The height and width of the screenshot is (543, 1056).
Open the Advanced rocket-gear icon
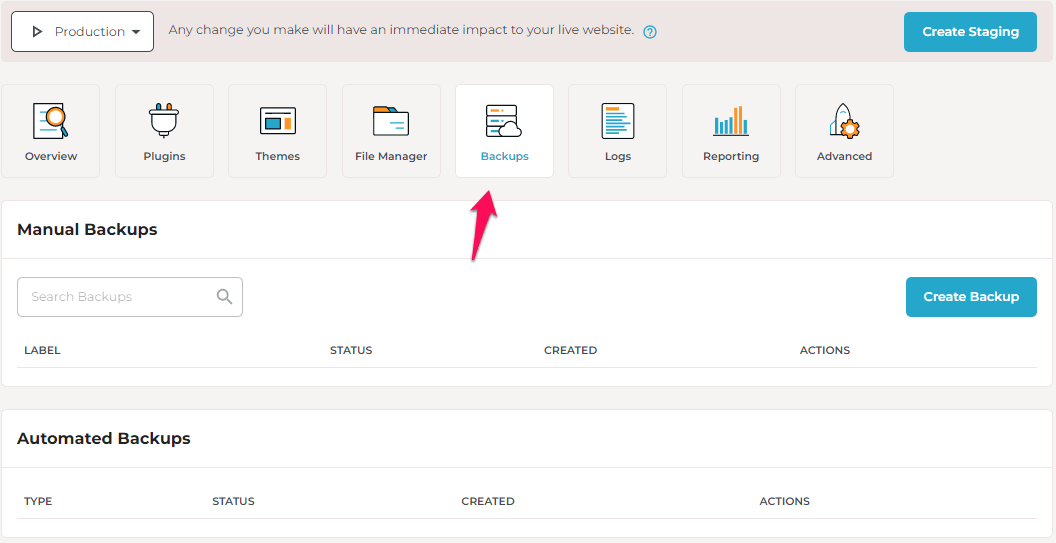(x=845, y=121)
